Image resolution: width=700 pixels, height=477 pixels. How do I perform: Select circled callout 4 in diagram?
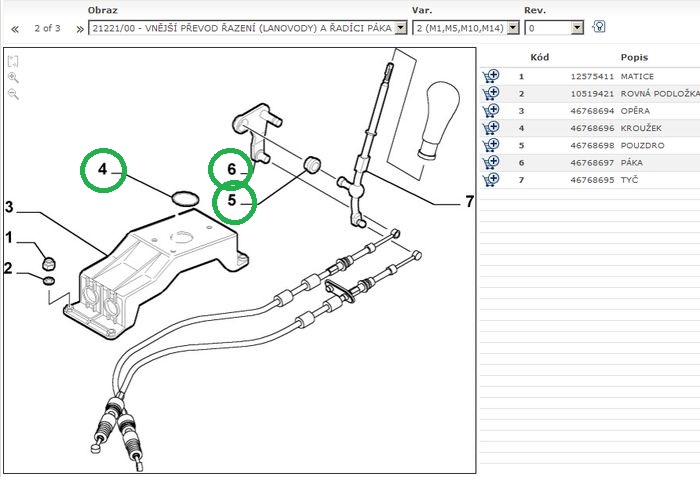tap(106, 173)
